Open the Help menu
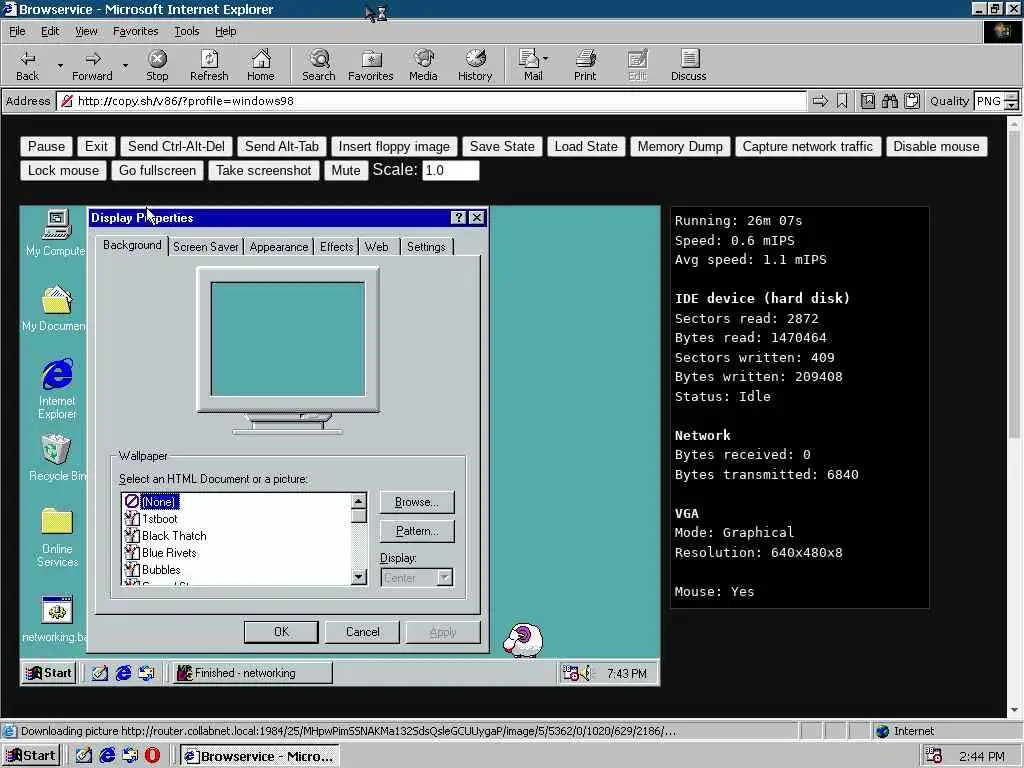This screenshot has height=768, width=1024. coord(225,31)
